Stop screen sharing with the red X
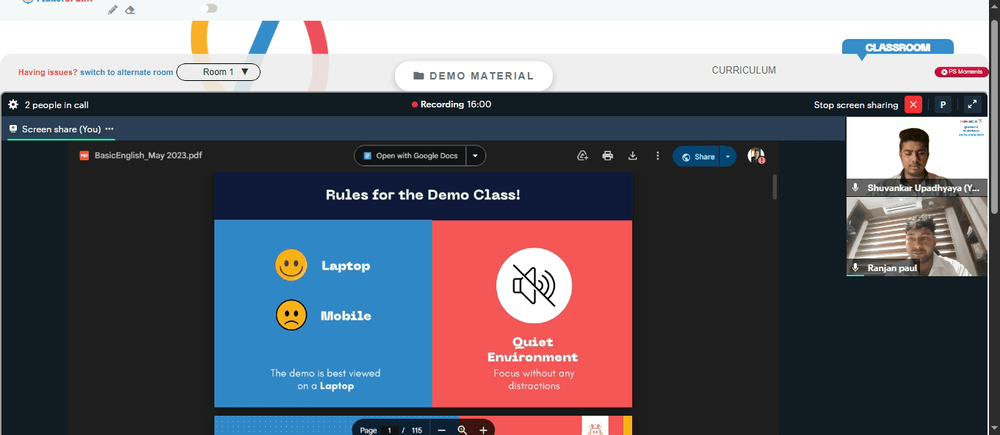 pos(913,105)
